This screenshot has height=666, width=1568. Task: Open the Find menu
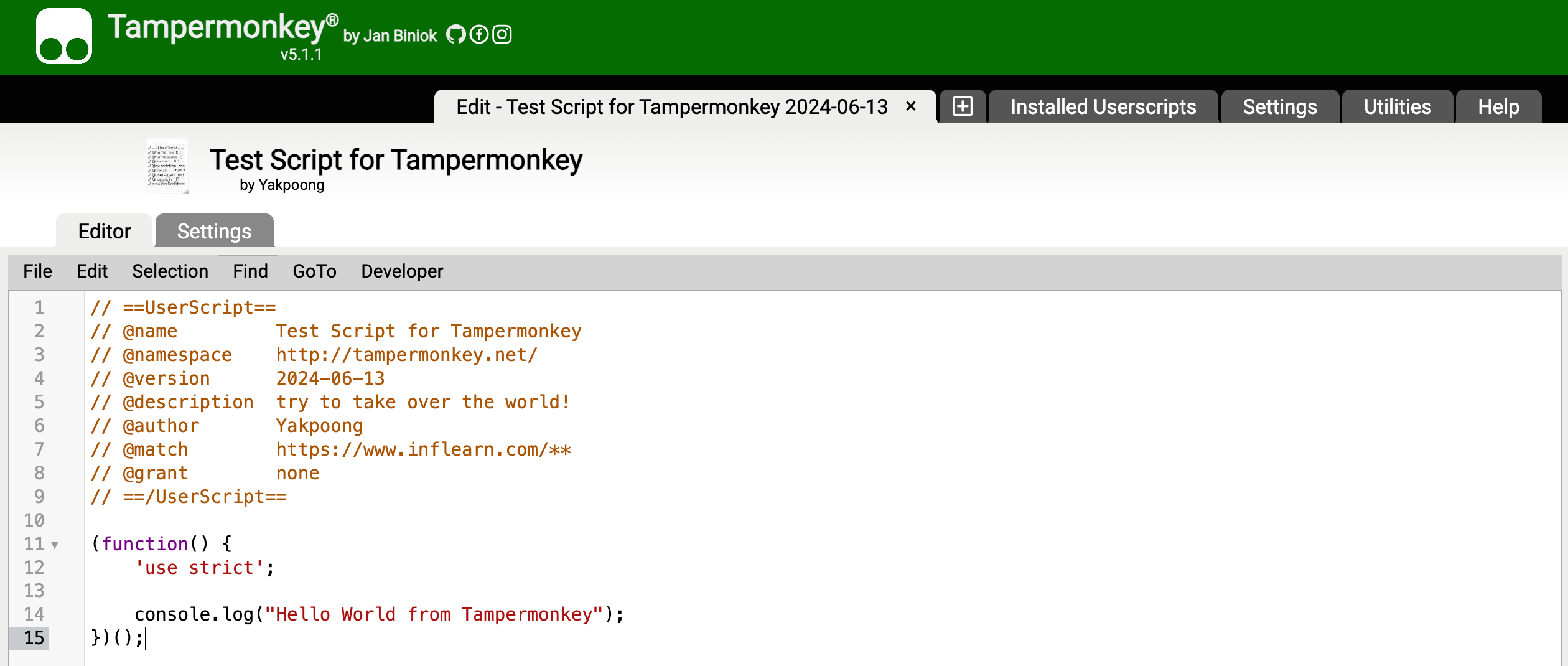[x=250, y=271]
